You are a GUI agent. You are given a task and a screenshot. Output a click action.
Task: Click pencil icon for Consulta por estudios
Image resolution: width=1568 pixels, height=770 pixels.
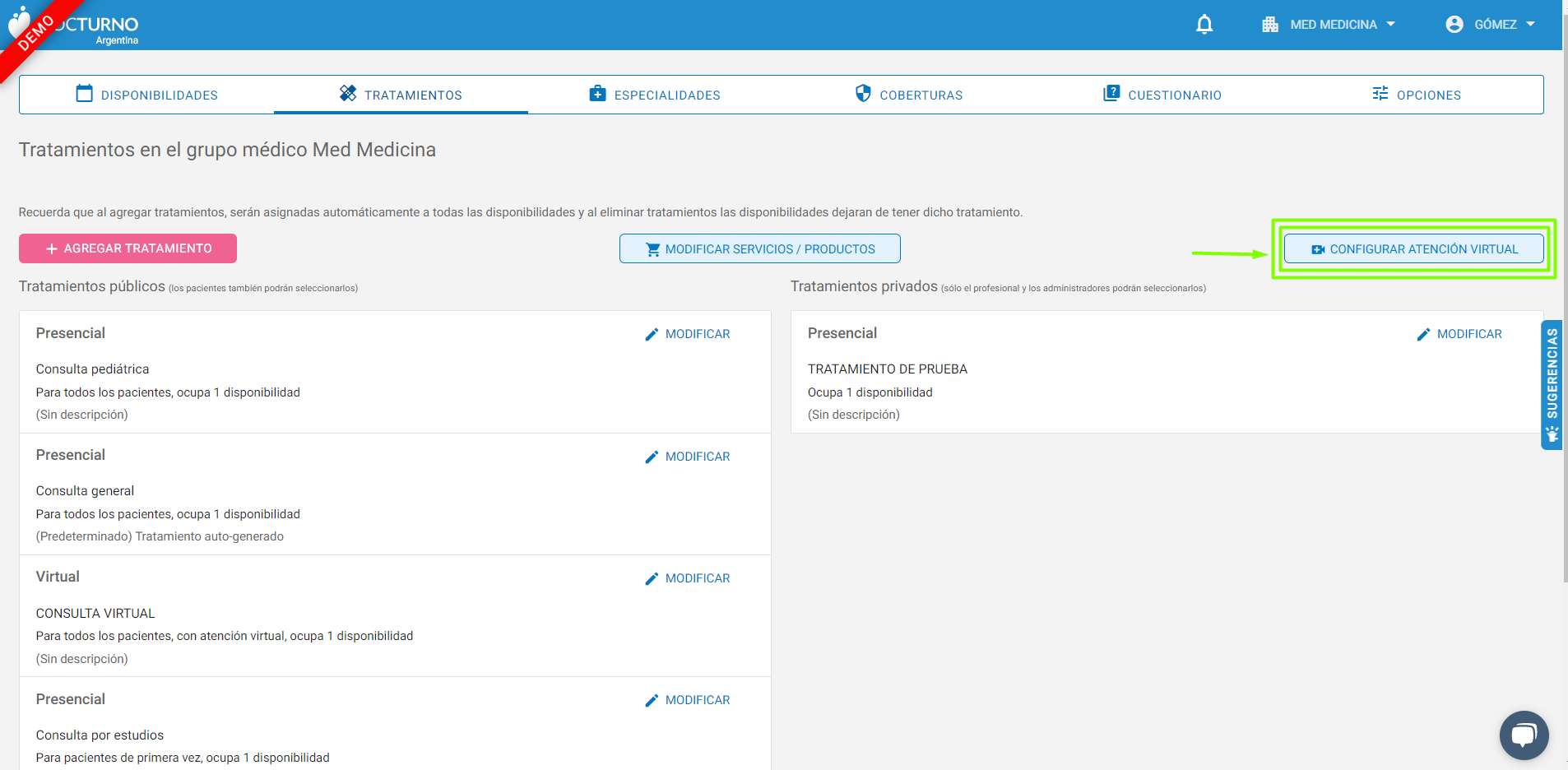point(652,700)
